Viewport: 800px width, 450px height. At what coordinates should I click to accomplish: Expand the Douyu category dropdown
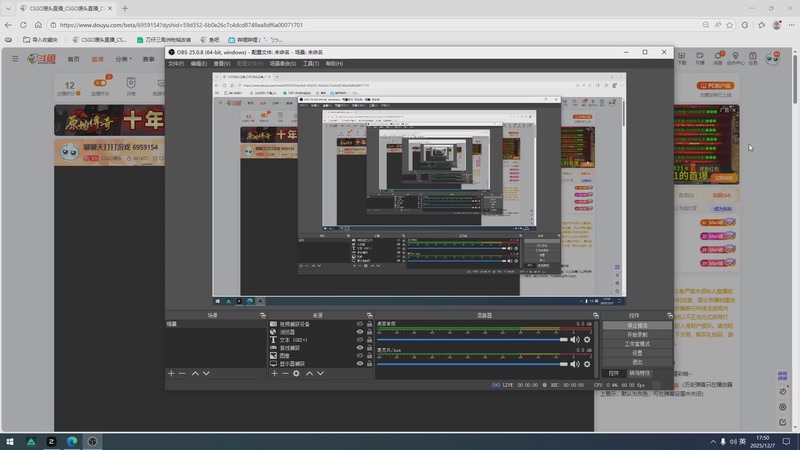pos(123,59)
